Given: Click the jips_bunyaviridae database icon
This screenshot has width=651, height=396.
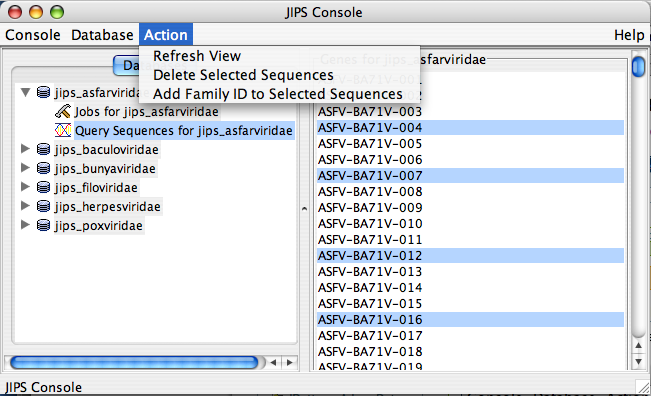Looking at the screenshot, I should [44, 168].
